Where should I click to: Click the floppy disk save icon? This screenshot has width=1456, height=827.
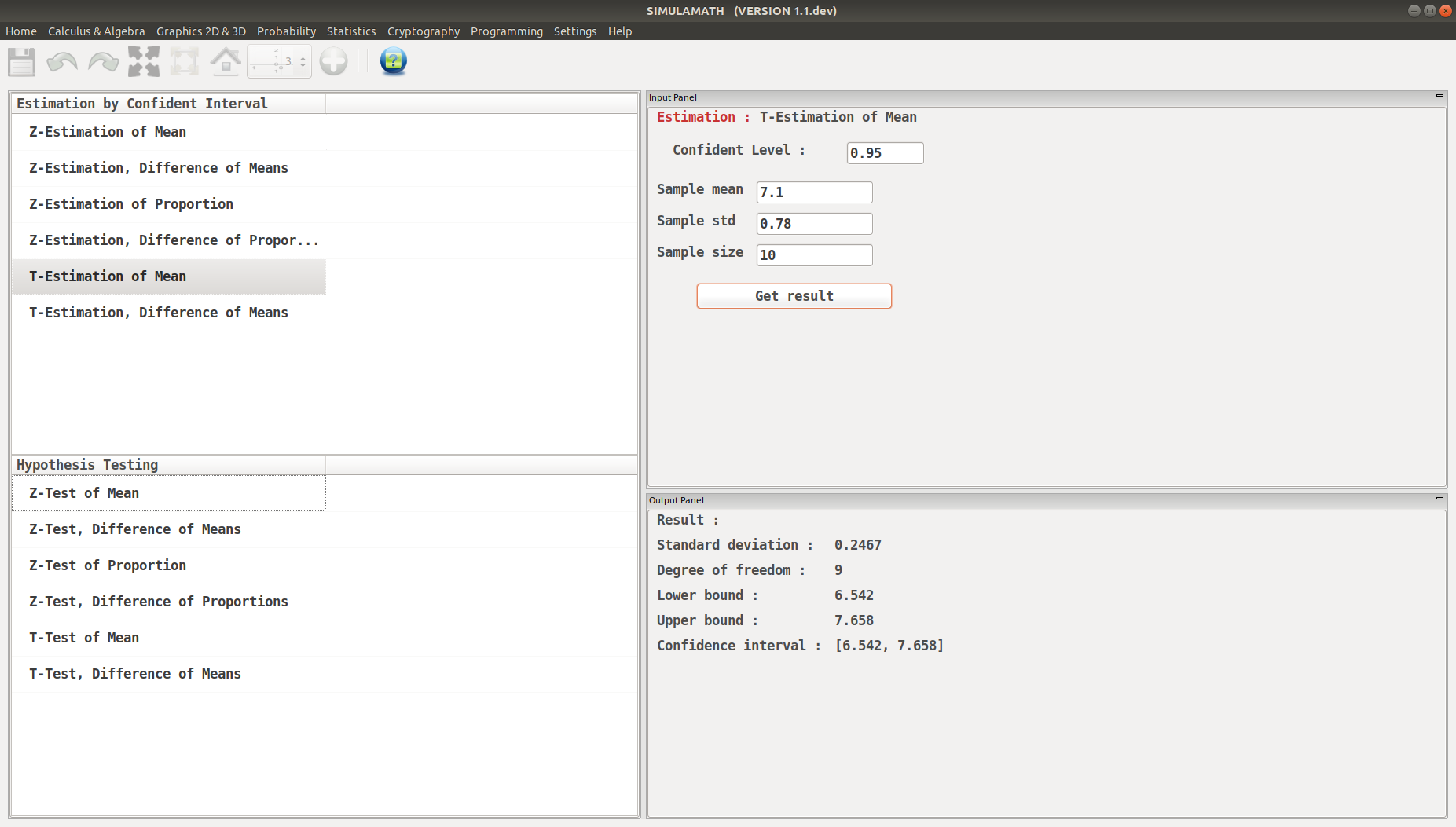point(22,61)
